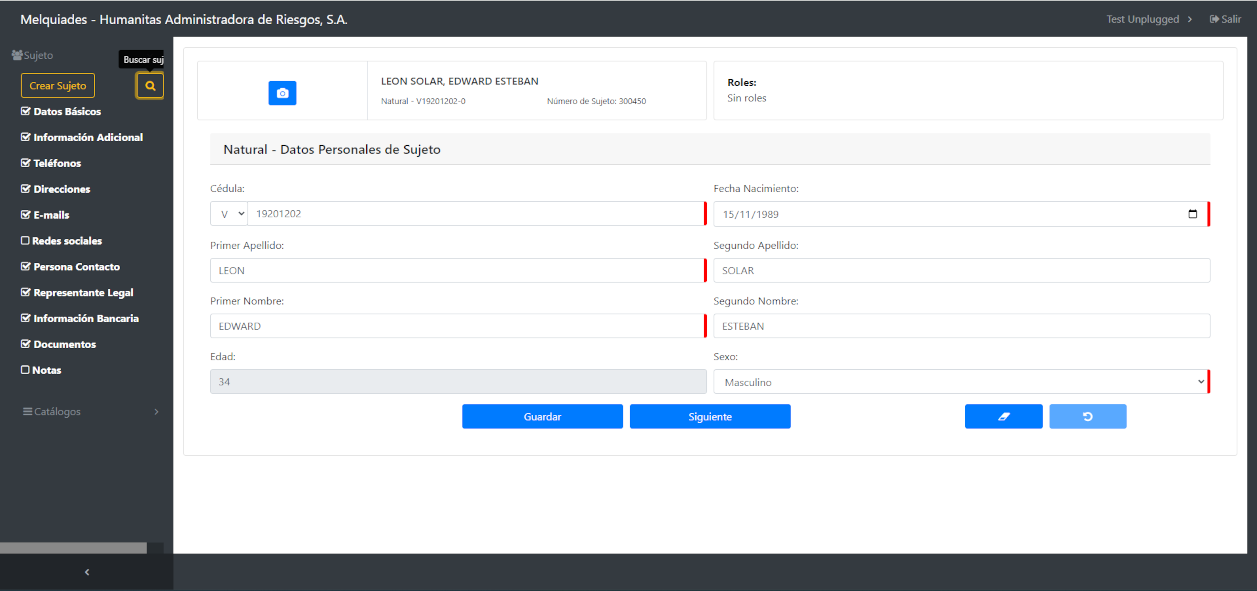Click the magnifier search subject icon
Viewport: 1257px width, 591px height.
pyautogui.click(x=150, y=86)
